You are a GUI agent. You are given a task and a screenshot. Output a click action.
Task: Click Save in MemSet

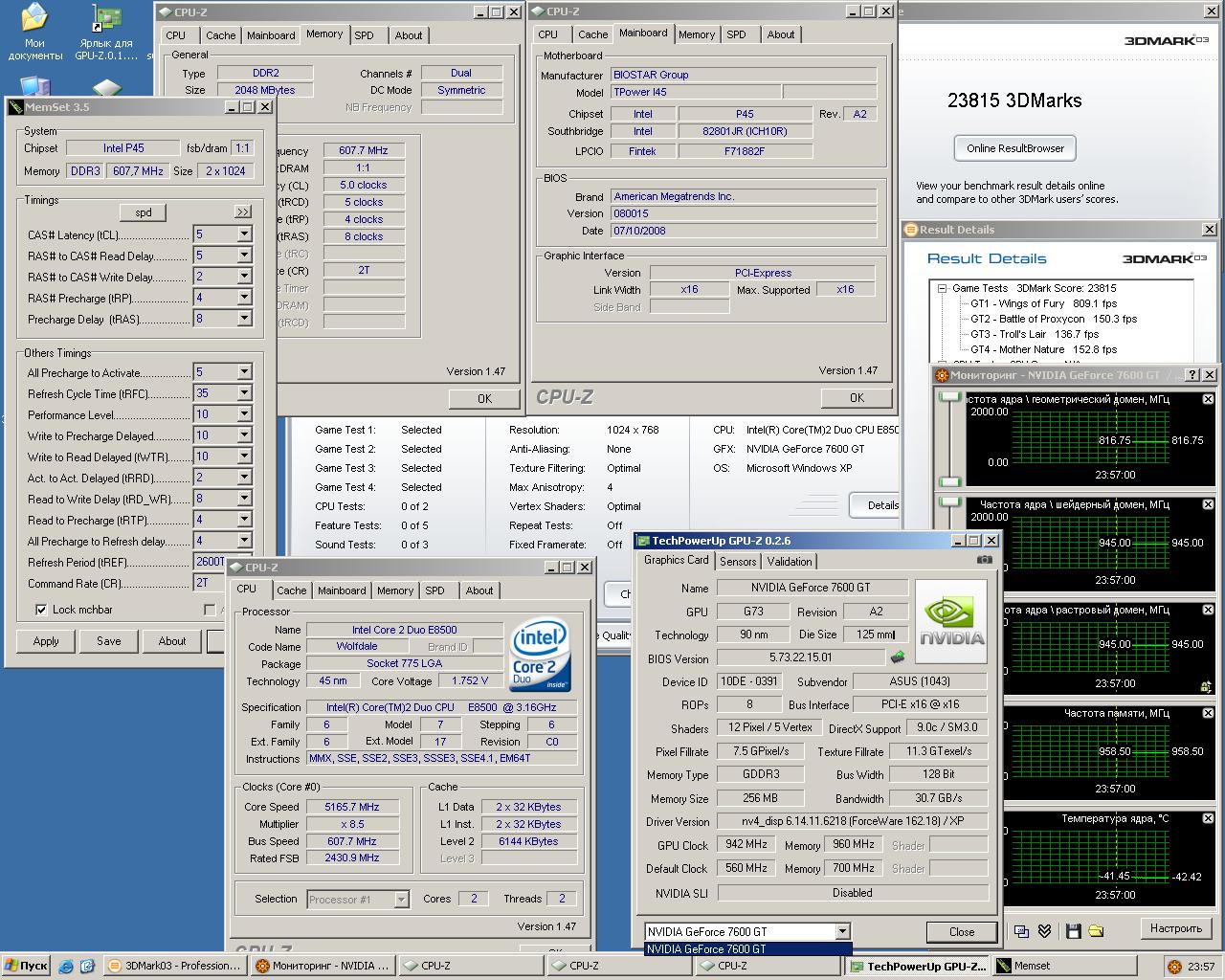[109, 641]
